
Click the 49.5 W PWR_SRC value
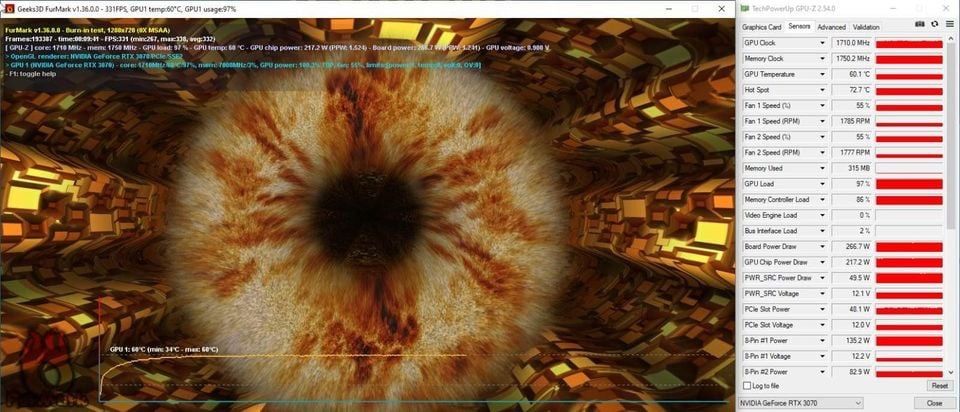[852, 278]
